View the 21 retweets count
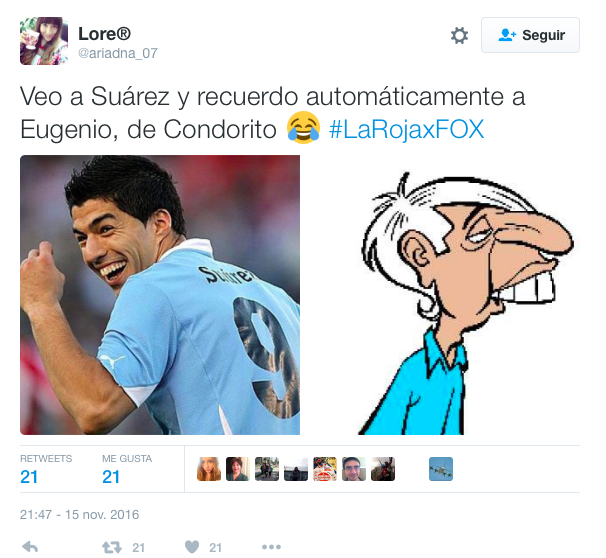Image resolution: width=606 pixels, height=558 pixels. (29, 476)
